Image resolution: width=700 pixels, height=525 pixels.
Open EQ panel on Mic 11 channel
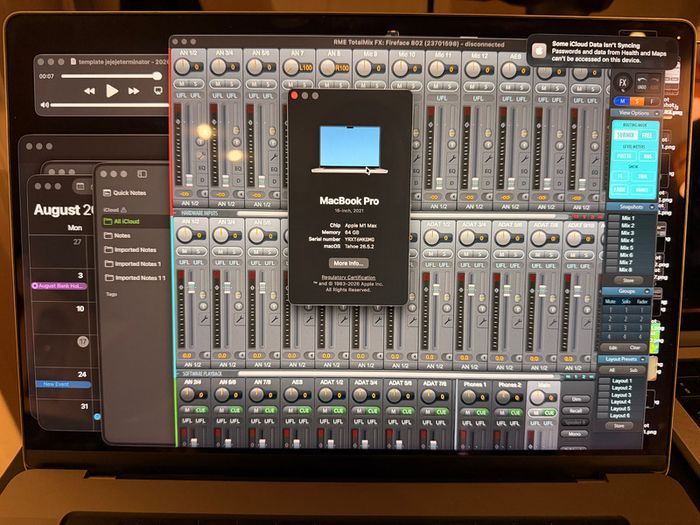tap(452, 171)
